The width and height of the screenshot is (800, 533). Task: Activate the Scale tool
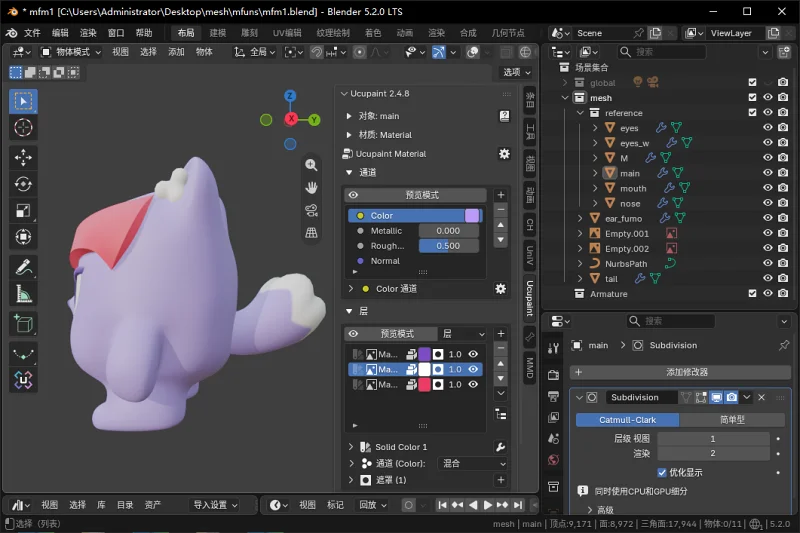[23, 211]
